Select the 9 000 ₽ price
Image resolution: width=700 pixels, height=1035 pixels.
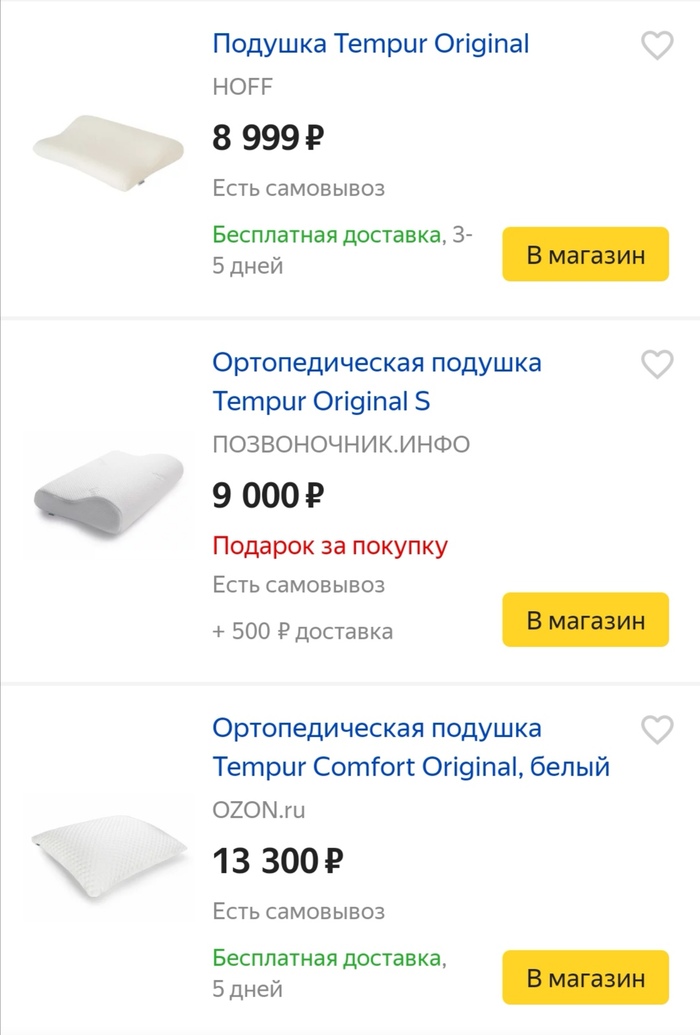(x=268, y=494)
